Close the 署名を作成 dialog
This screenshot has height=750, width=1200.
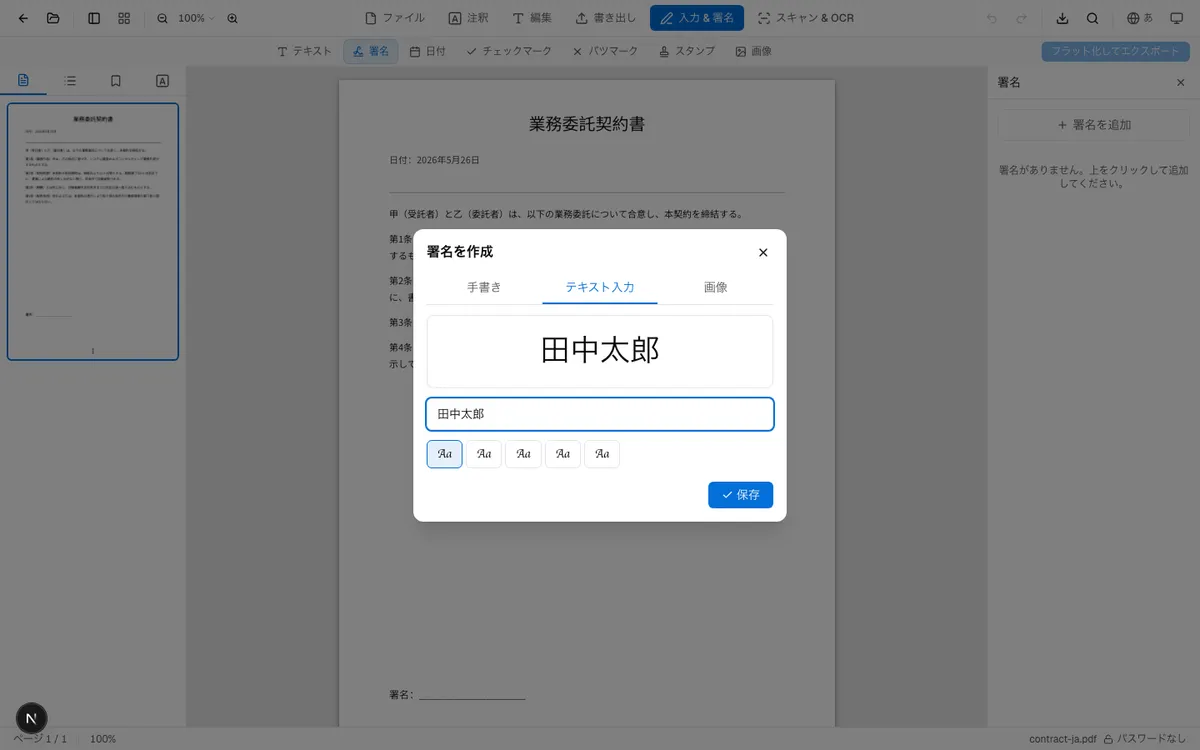point(763,252)
